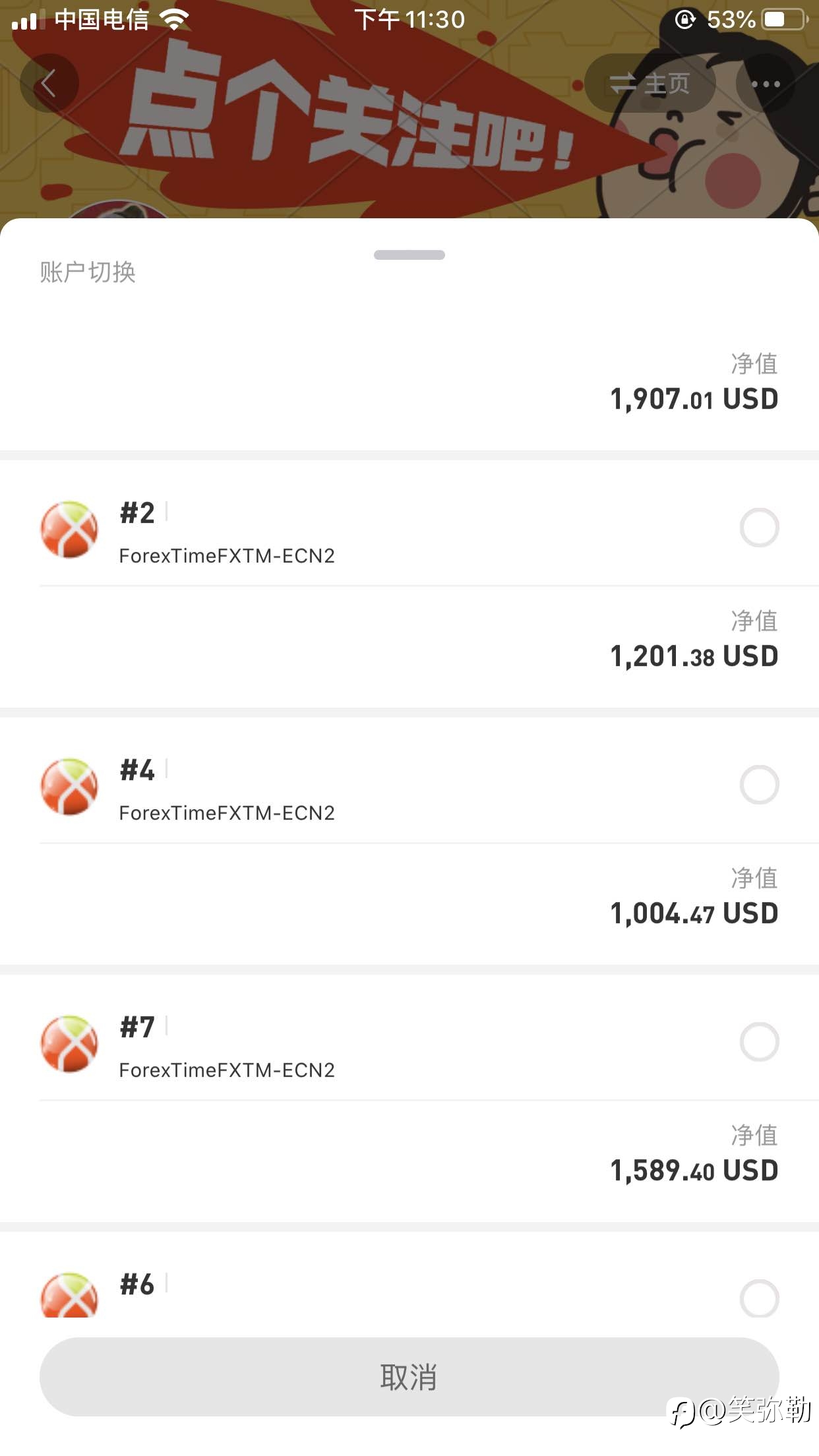
Task: Tap the 1,907.01 USD net value row
Action: [x=409, y=382]
